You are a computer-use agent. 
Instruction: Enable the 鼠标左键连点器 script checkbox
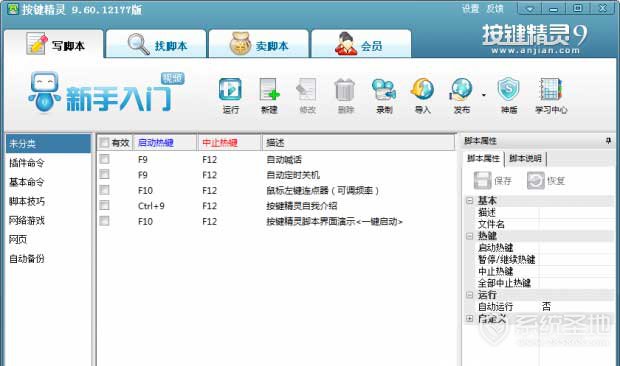(104, 190)
